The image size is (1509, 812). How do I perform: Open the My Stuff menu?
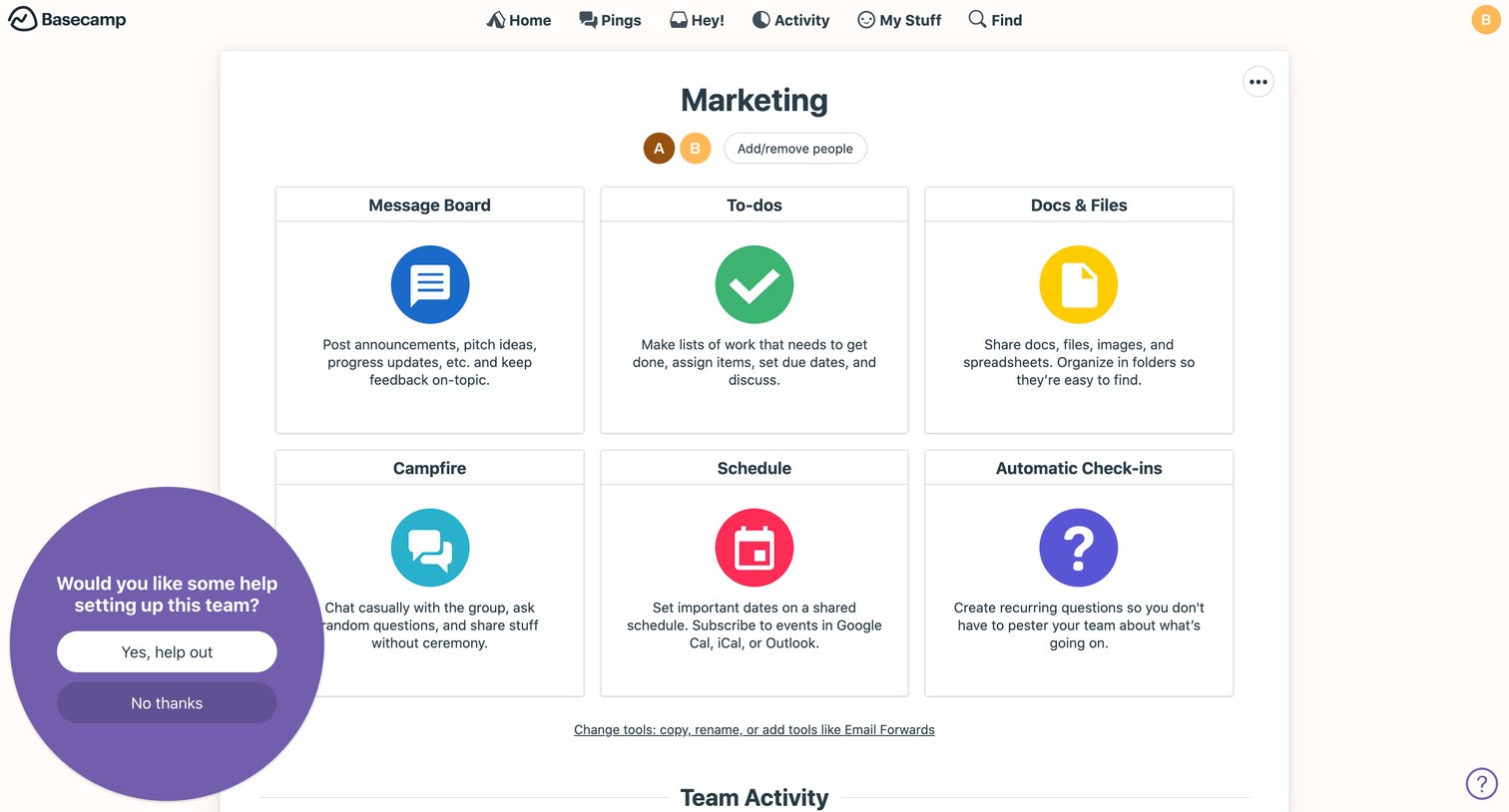click(x=899, y=20)
